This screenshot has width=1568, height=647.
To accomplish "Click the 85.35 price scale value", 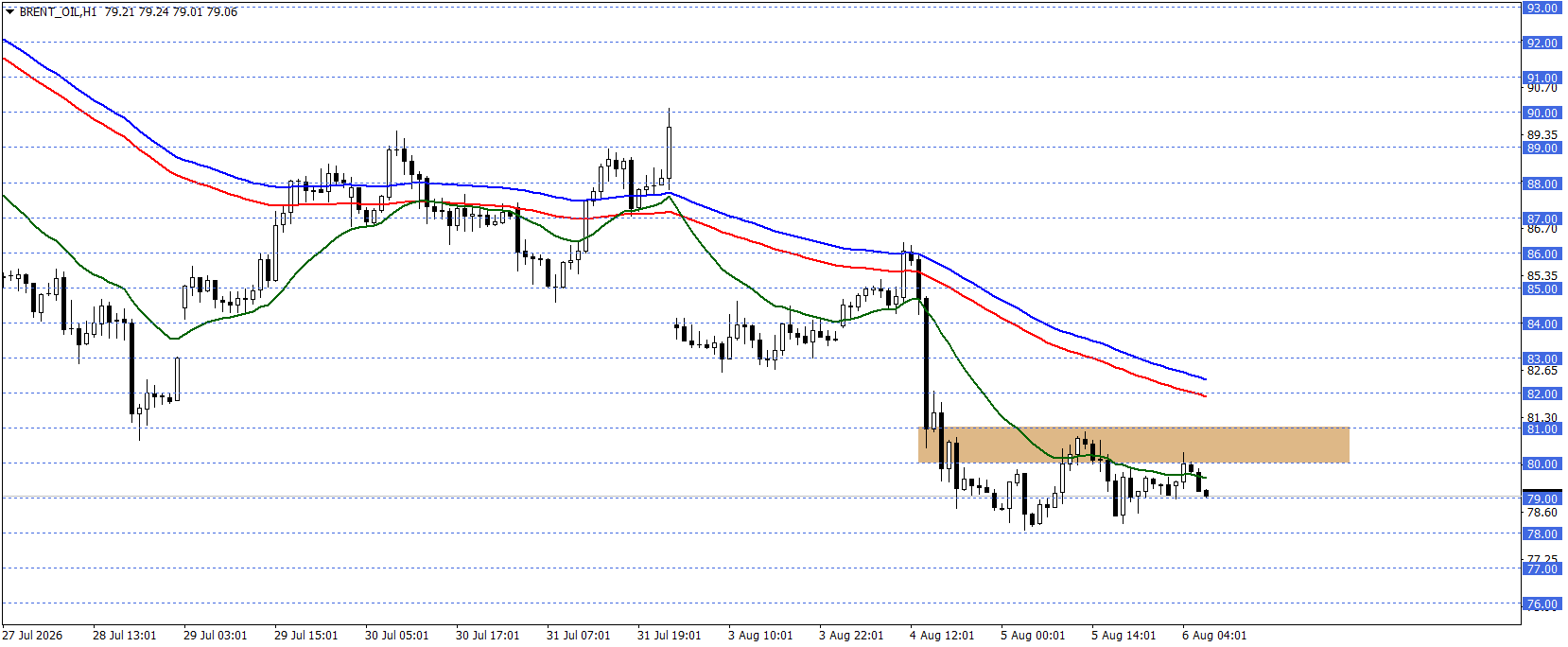I will [x=1542, y=276].
